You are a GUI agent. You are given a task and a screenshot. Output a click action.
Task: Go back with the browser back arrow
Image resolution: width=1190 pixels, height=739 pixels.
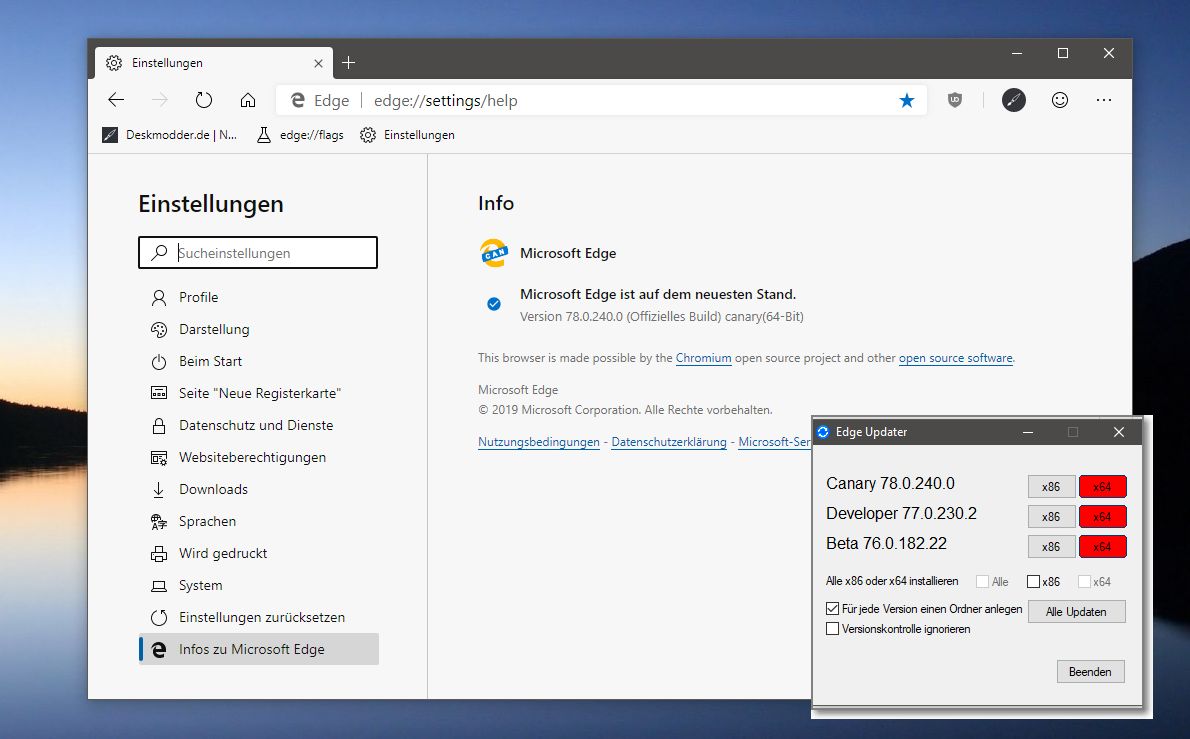tap(116, 100)
